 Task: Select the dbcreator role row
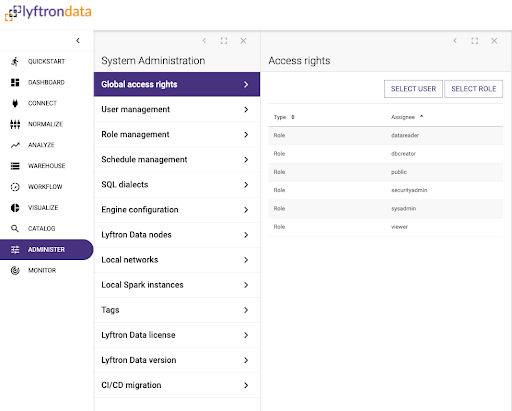pos(386,154)
